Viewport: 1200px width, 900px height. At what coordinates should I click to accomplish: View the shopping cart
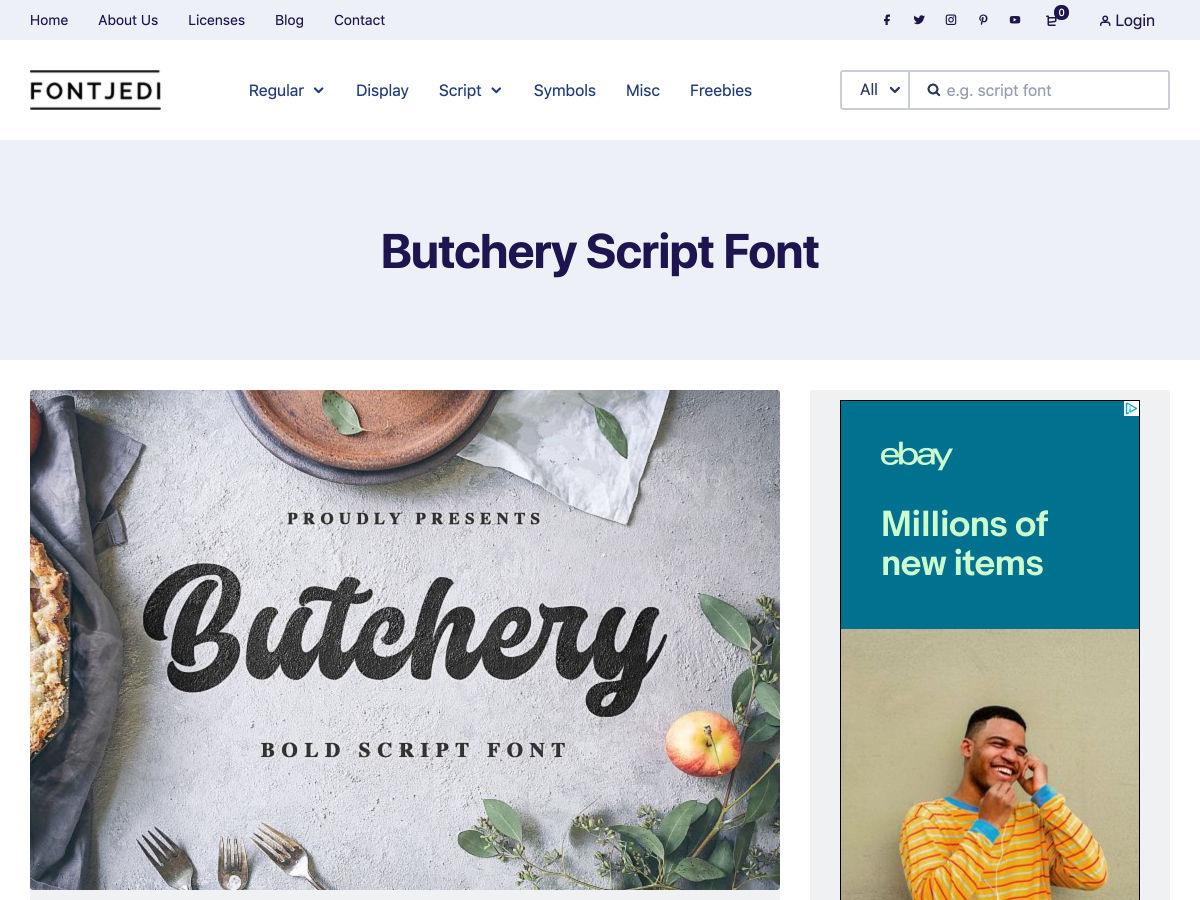pyautogui.click(x=1052, y=20)
